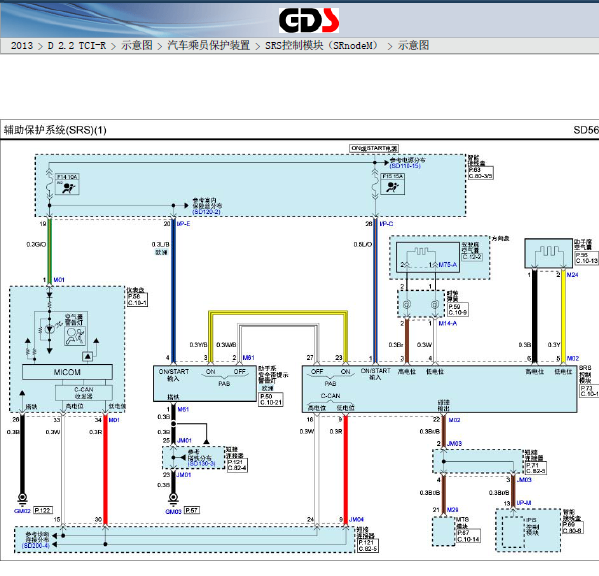Click JM01 connector label at pin 23
The width and height of the screenshot is (599, 576).
coord(183,475)
